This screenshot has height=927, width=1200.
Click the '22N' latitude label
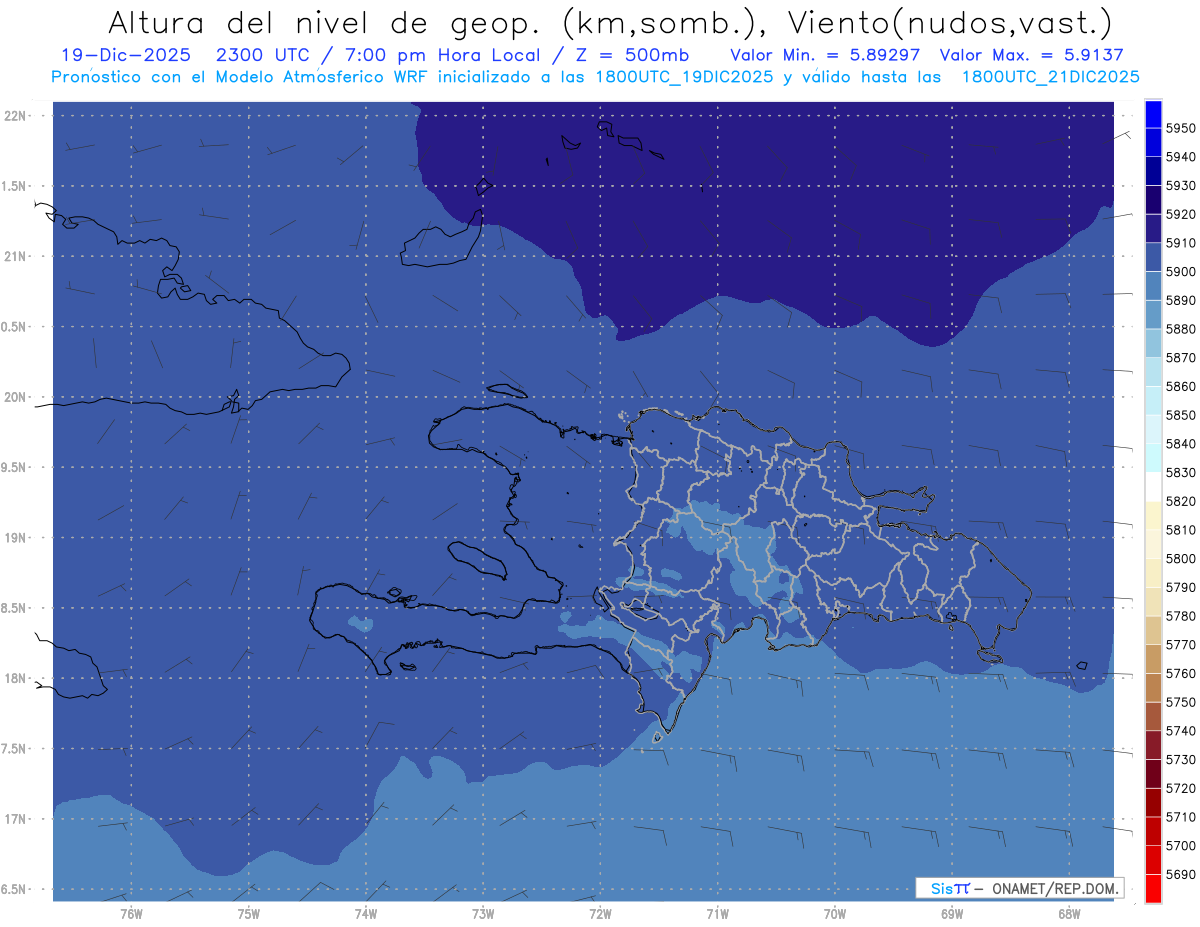(15, 116)
